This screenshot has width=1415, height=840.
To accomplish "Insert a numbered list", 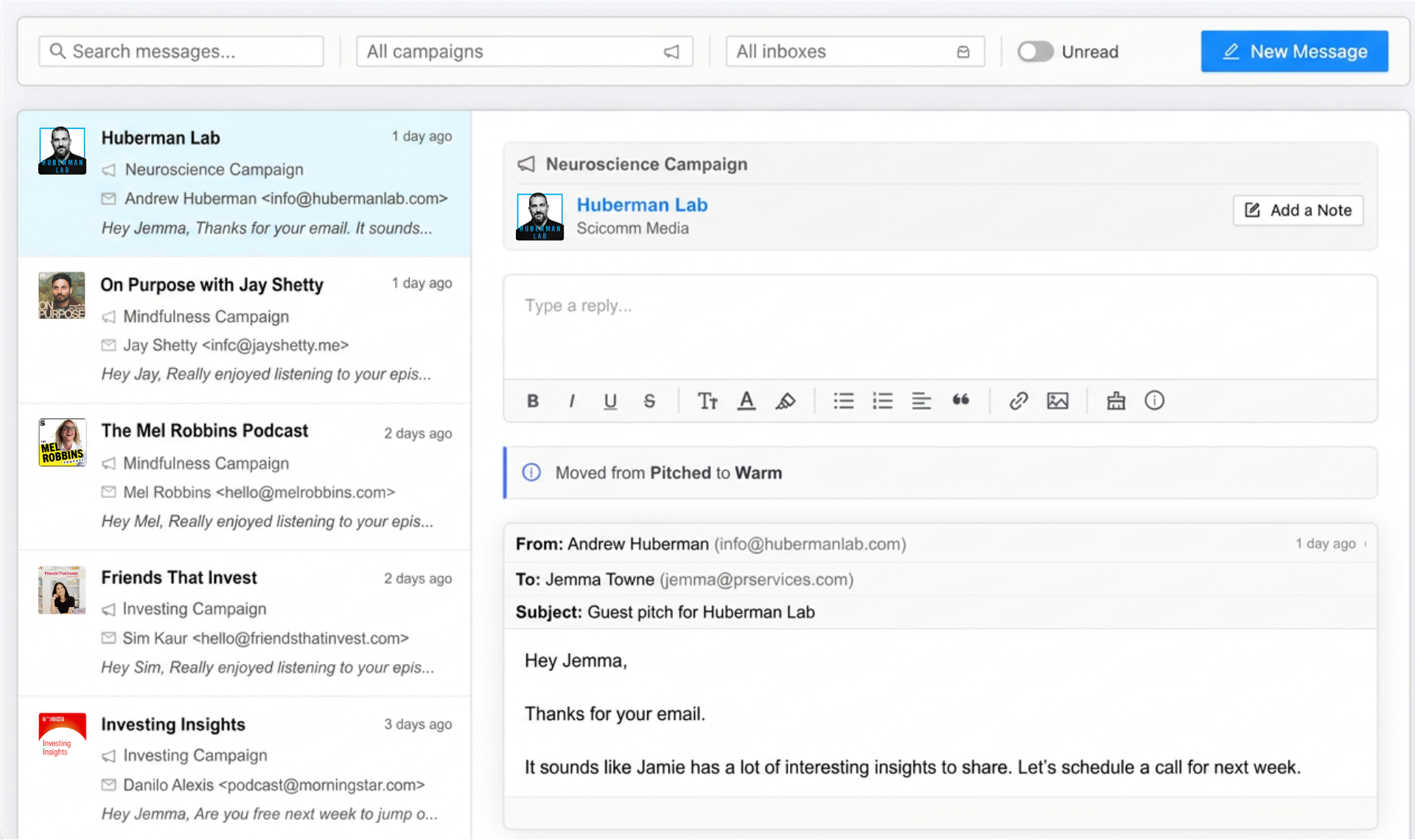I will (883, 401).
